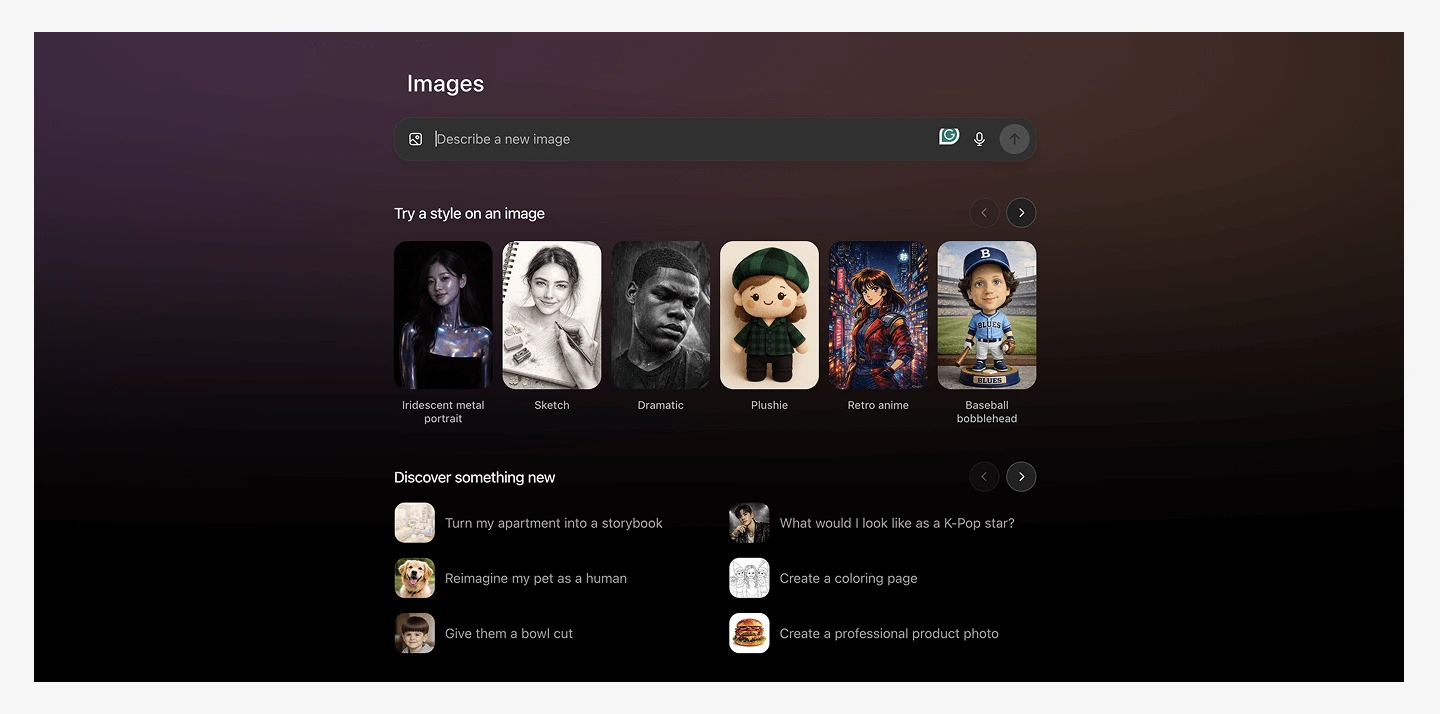Show next styles in Try a style

click(1021, 213)
